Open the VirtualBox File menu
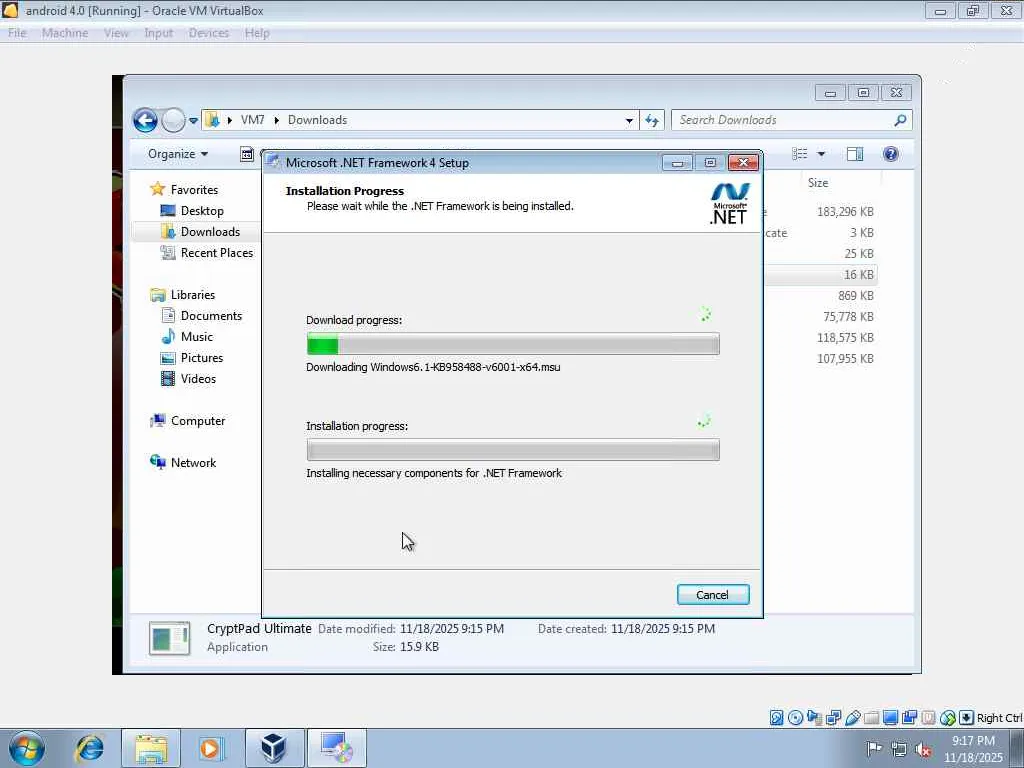The width and height of the screenshot is (1024, 768). coord(17,33)
